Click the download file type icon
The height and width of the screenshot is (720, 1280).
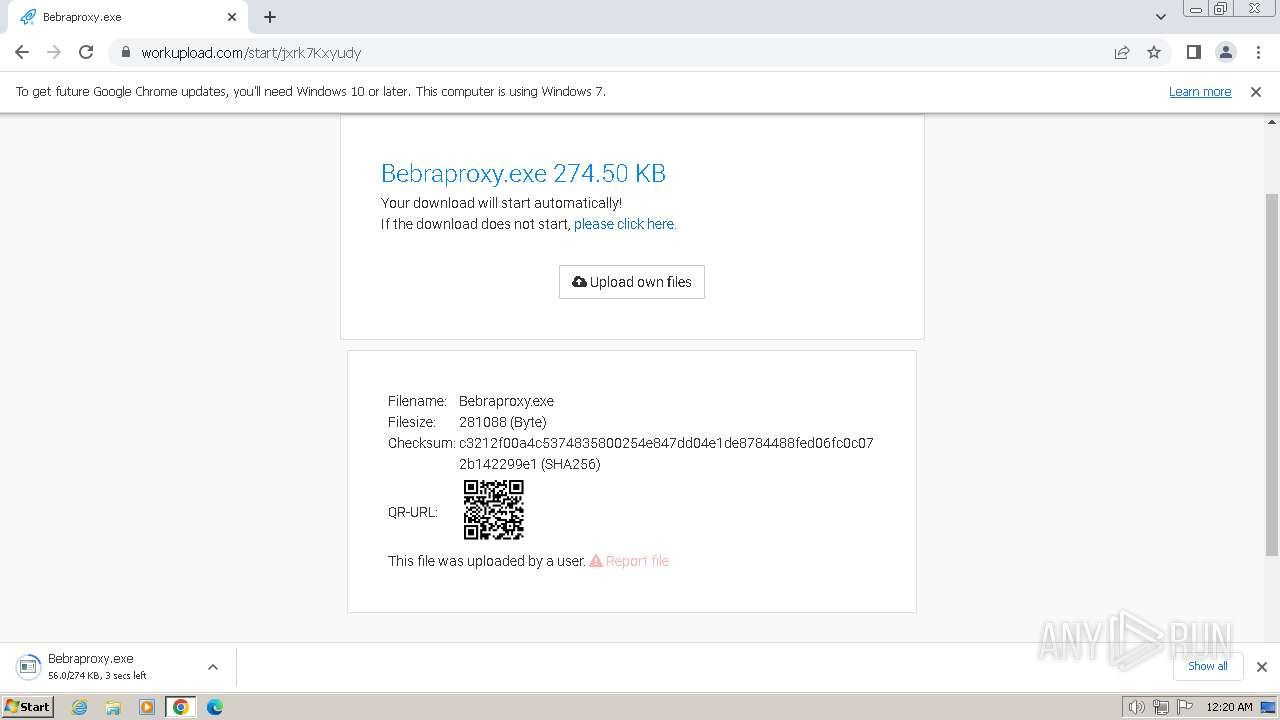[28, 667]
